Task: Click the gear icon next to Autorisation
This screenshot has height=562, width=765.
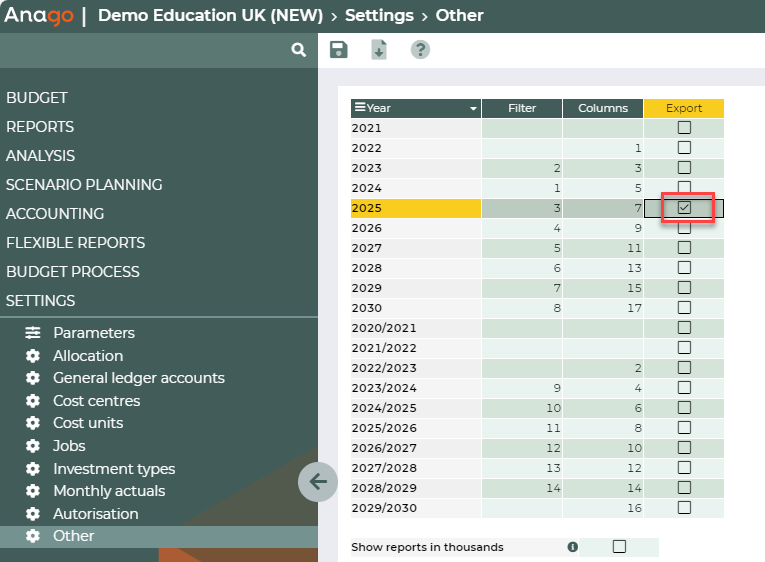Action: pyautogui.click(x=33, y=514)
